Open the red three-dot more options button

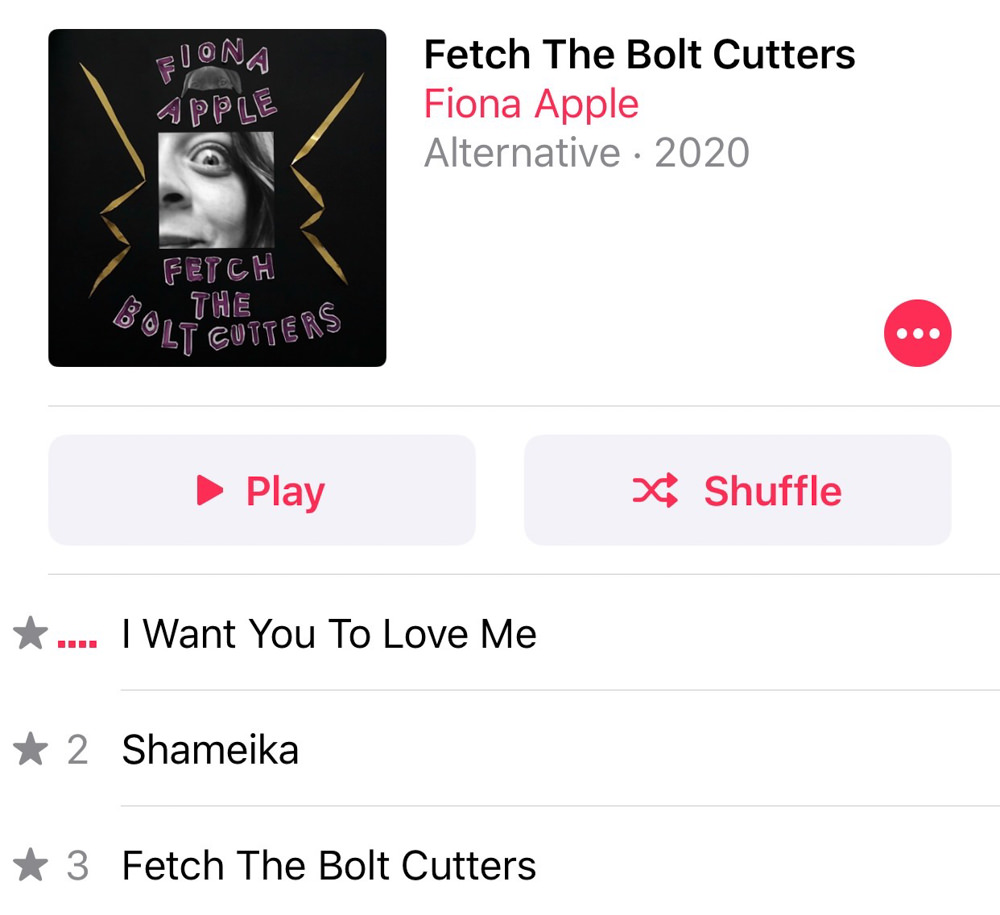917,333
